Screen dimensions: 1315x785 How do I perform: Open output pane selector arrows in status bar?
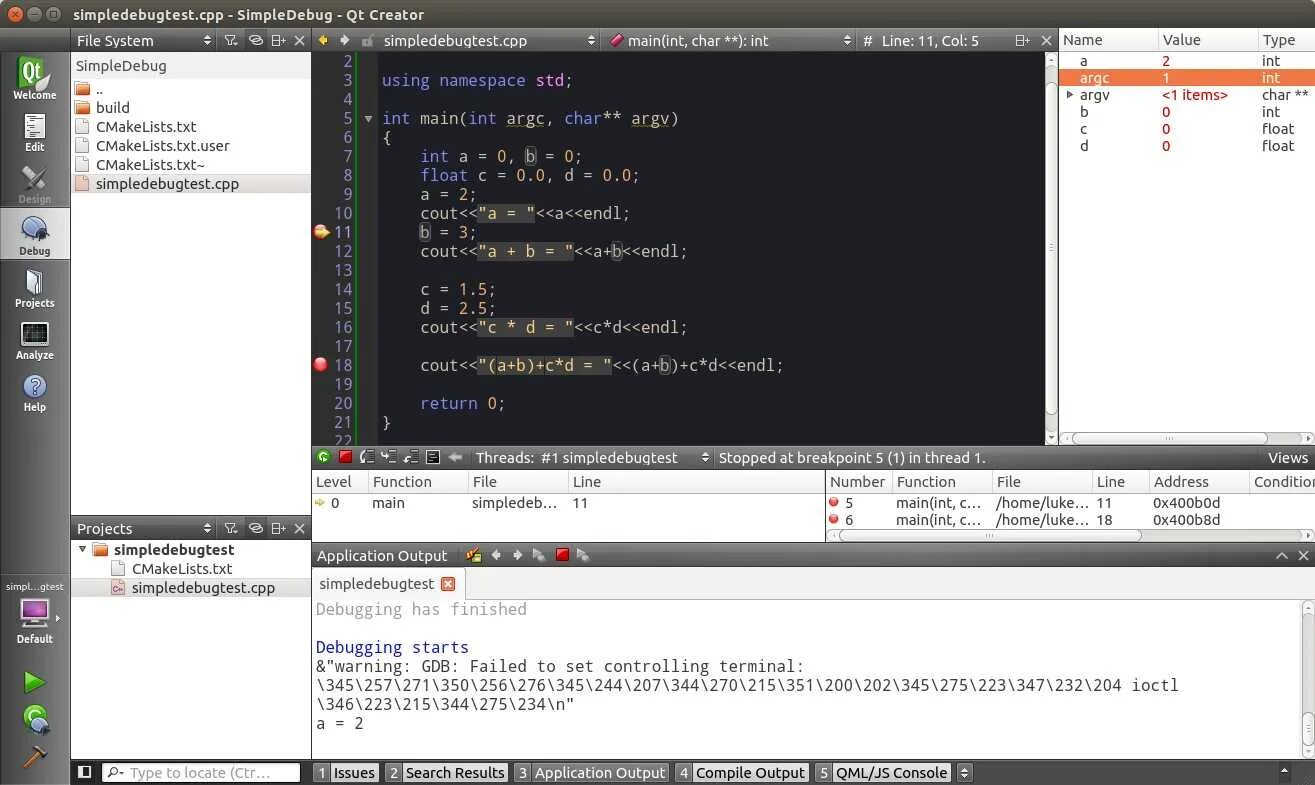click(x=964, y=772)
